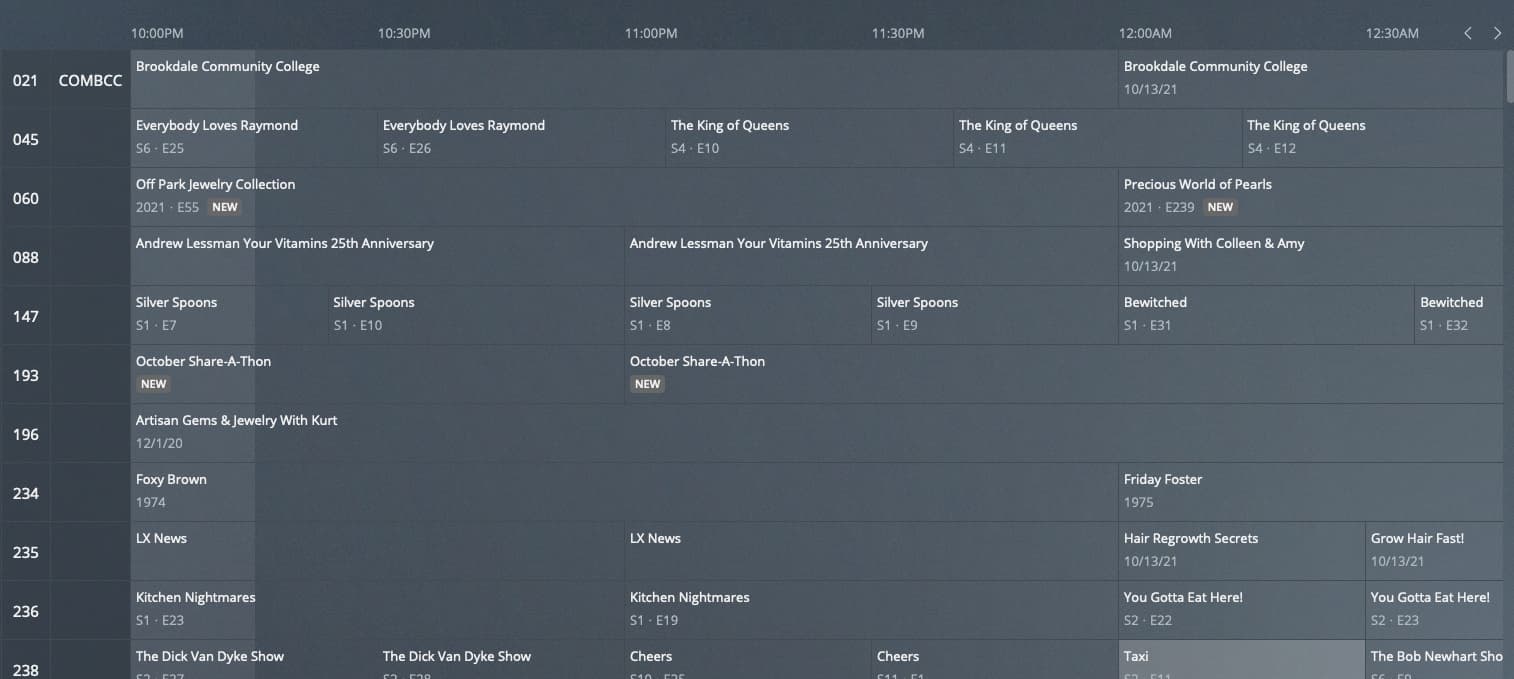Open Shopping With Colleen & Amy
The width and height of the screenshot is (1514, 679).
(1311, 257)
